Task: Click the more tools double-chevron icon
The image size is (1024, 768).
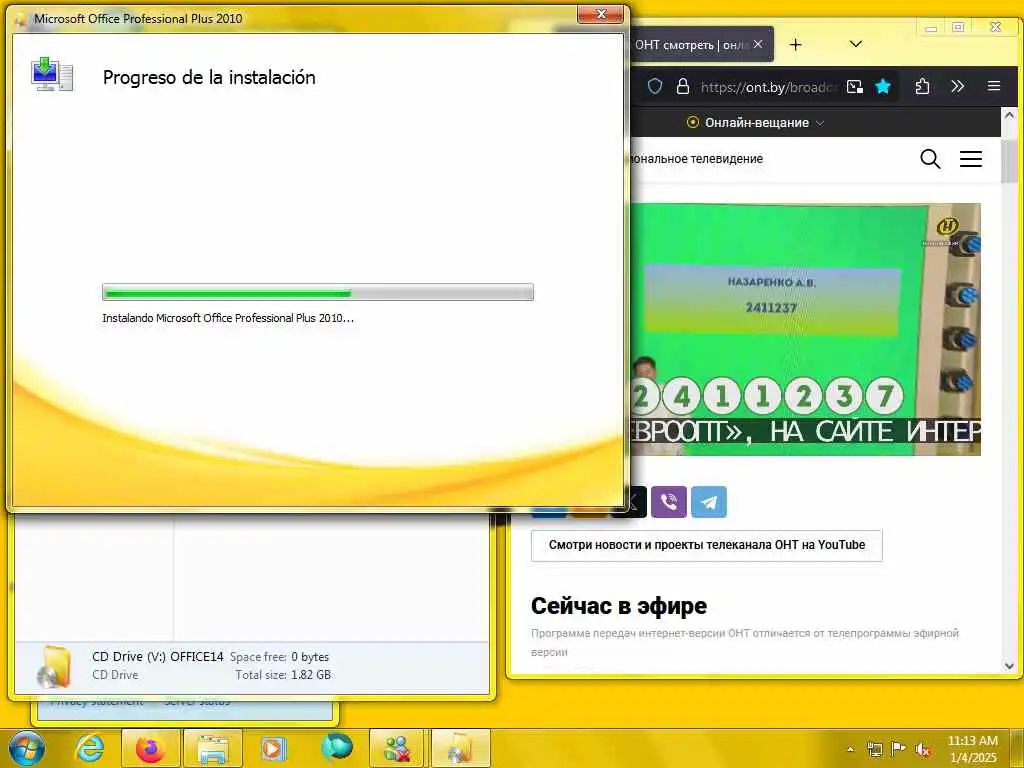Action: click(957, 86)
